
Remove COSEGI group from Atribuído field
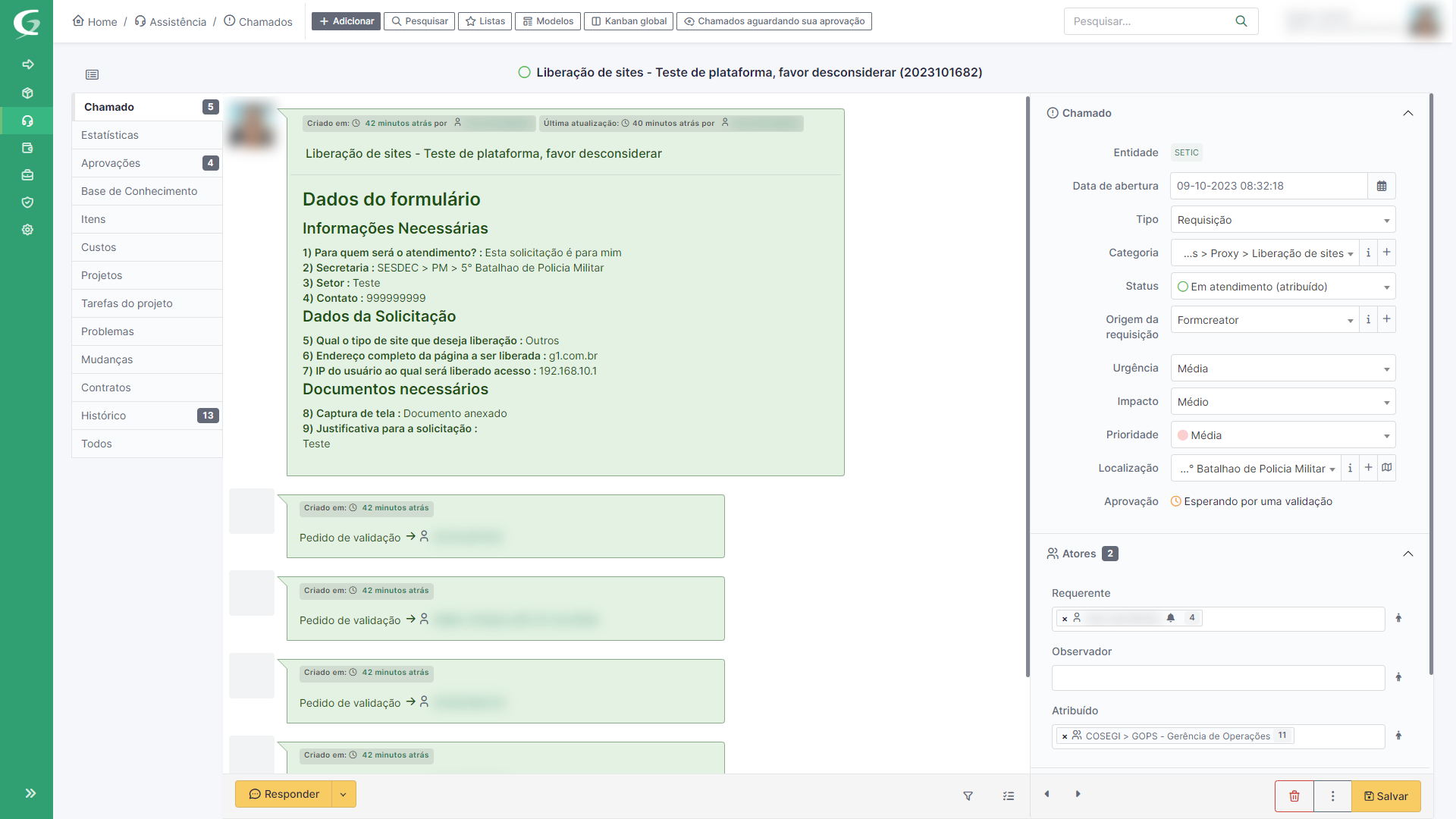pos(1064,736)
